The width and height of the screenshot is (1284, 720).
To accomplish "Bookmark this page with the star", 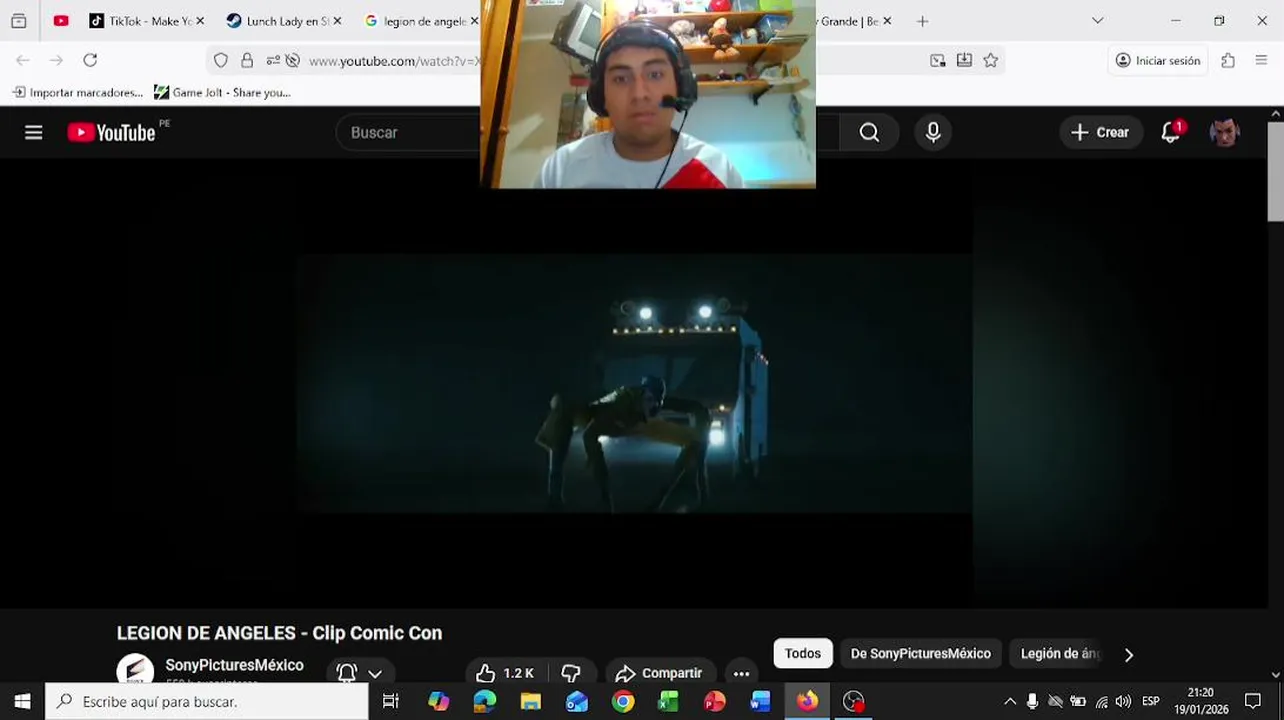I will (x=990, y=61).
